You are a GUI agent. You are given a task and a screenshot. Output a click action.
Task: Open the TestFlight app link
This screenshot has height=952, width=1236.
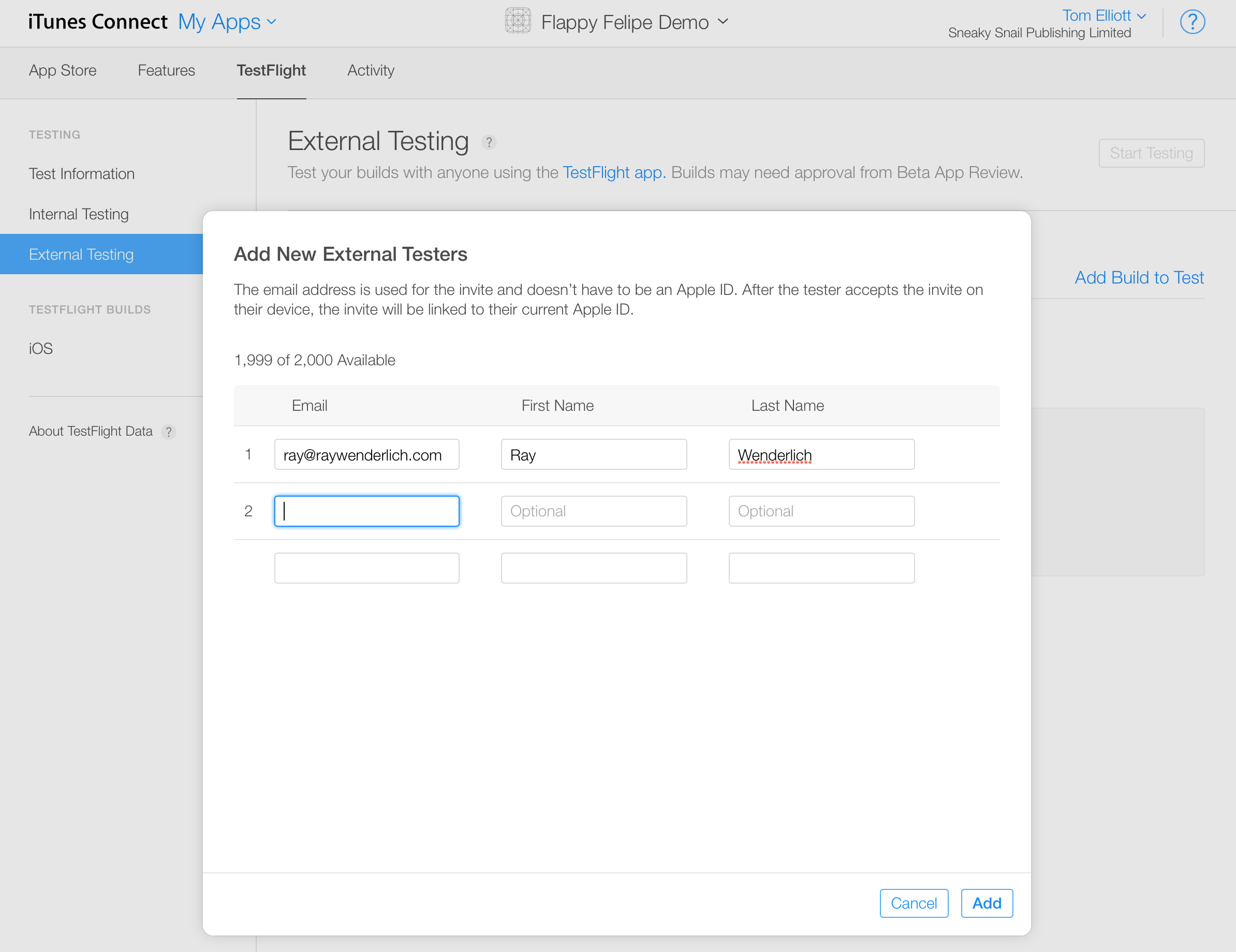point(614,172)
